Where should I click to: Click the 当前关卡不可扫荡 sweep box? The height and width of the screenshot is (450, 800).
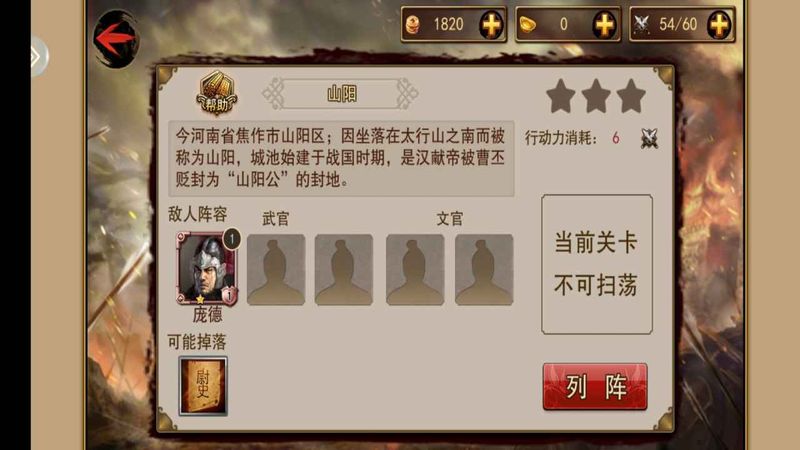click(597, 264)
